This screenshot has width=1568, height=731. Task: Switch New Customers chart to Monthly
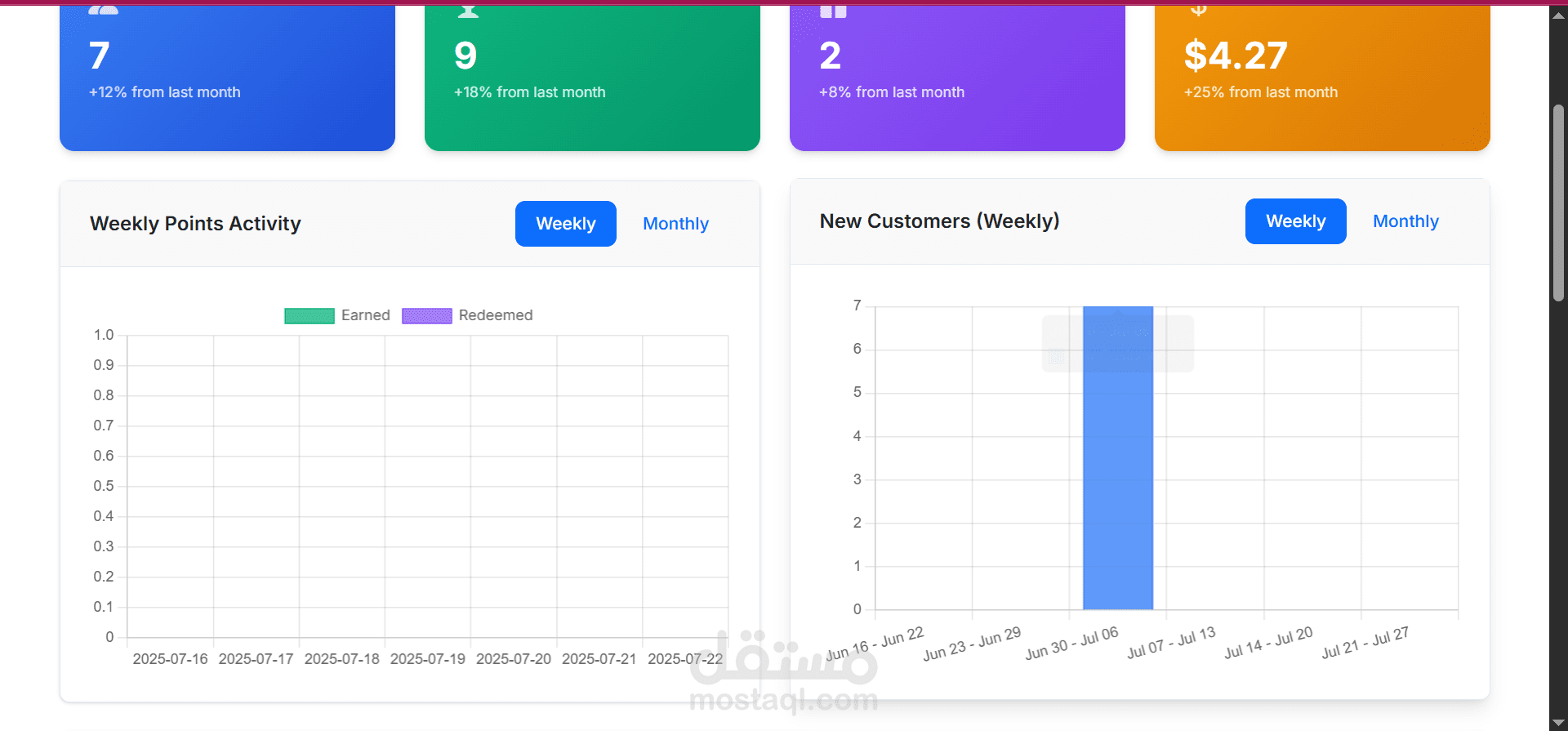1405,221
